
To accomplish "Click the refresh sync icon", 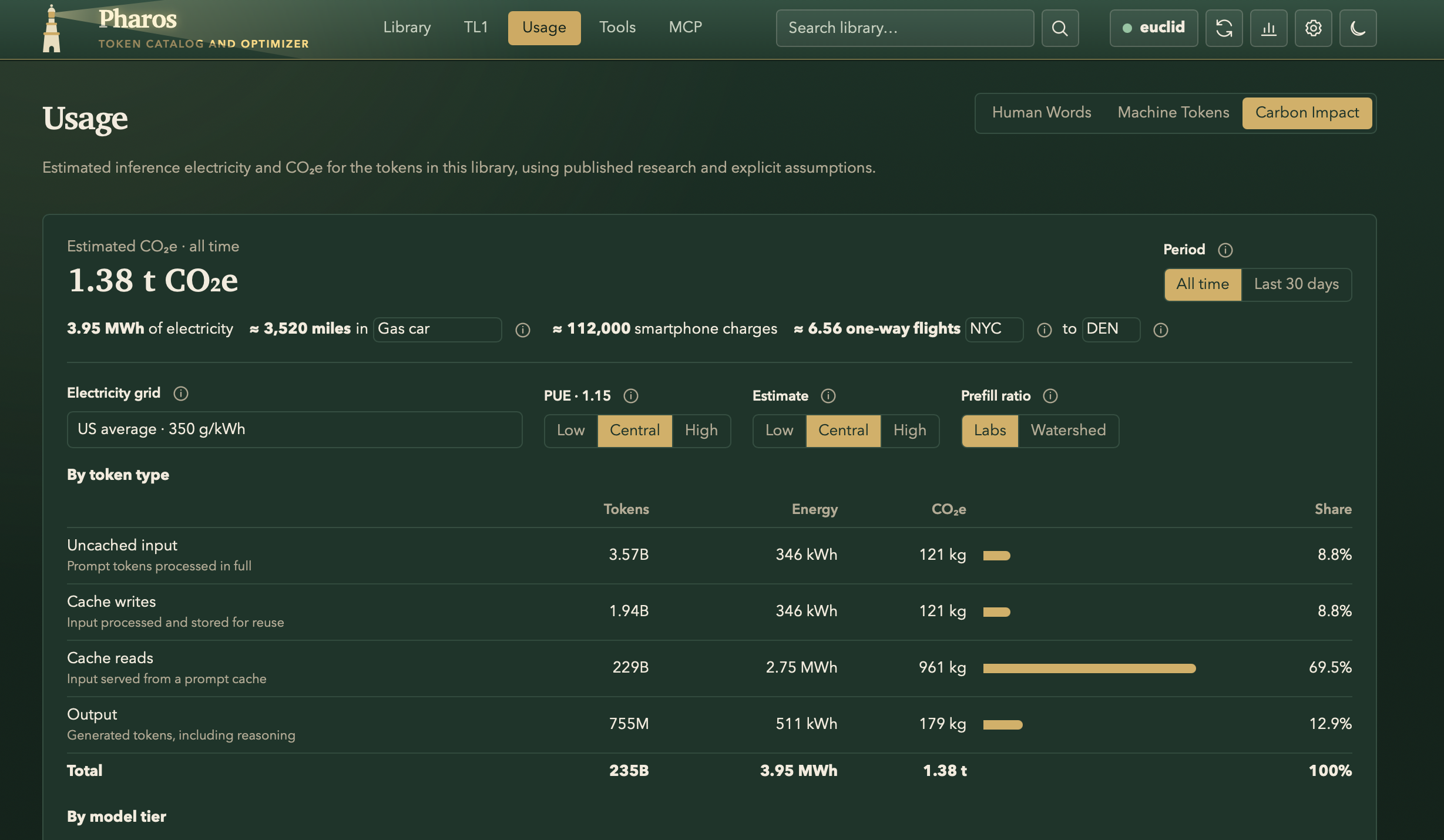I will (1224, 28).
